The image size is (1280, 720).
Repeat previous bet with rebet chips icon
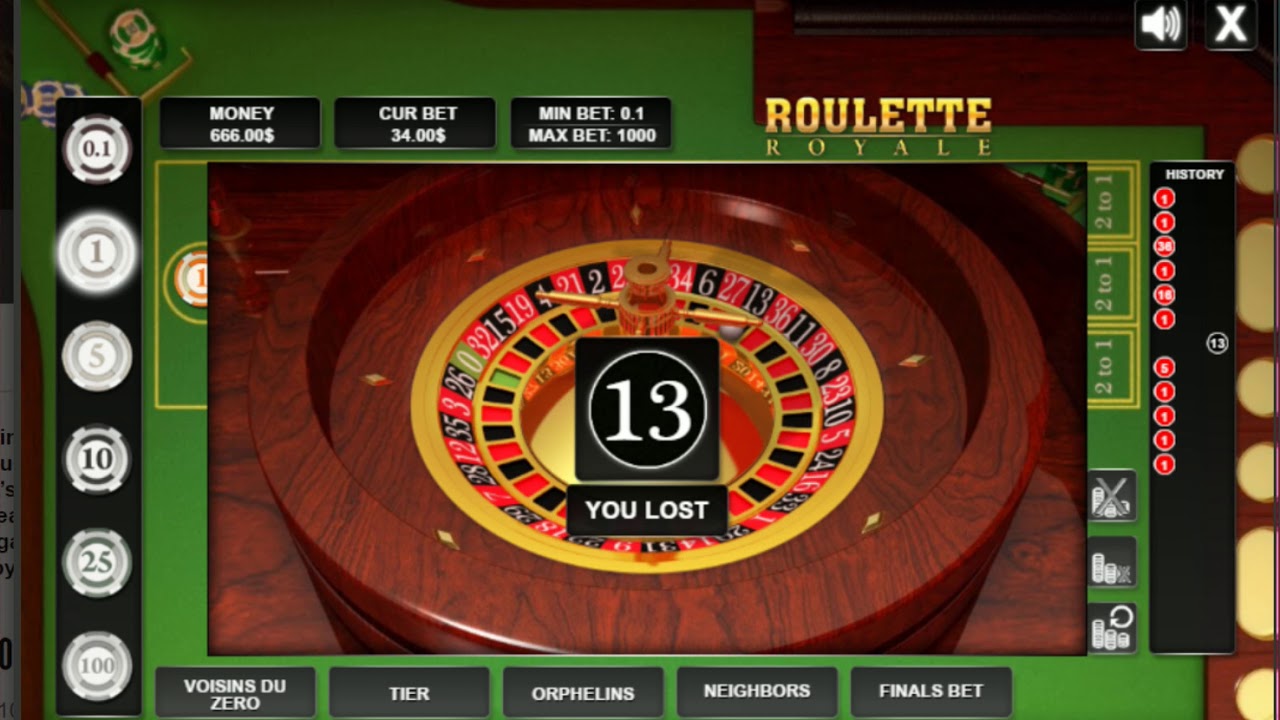click(x=1112, y=628)
